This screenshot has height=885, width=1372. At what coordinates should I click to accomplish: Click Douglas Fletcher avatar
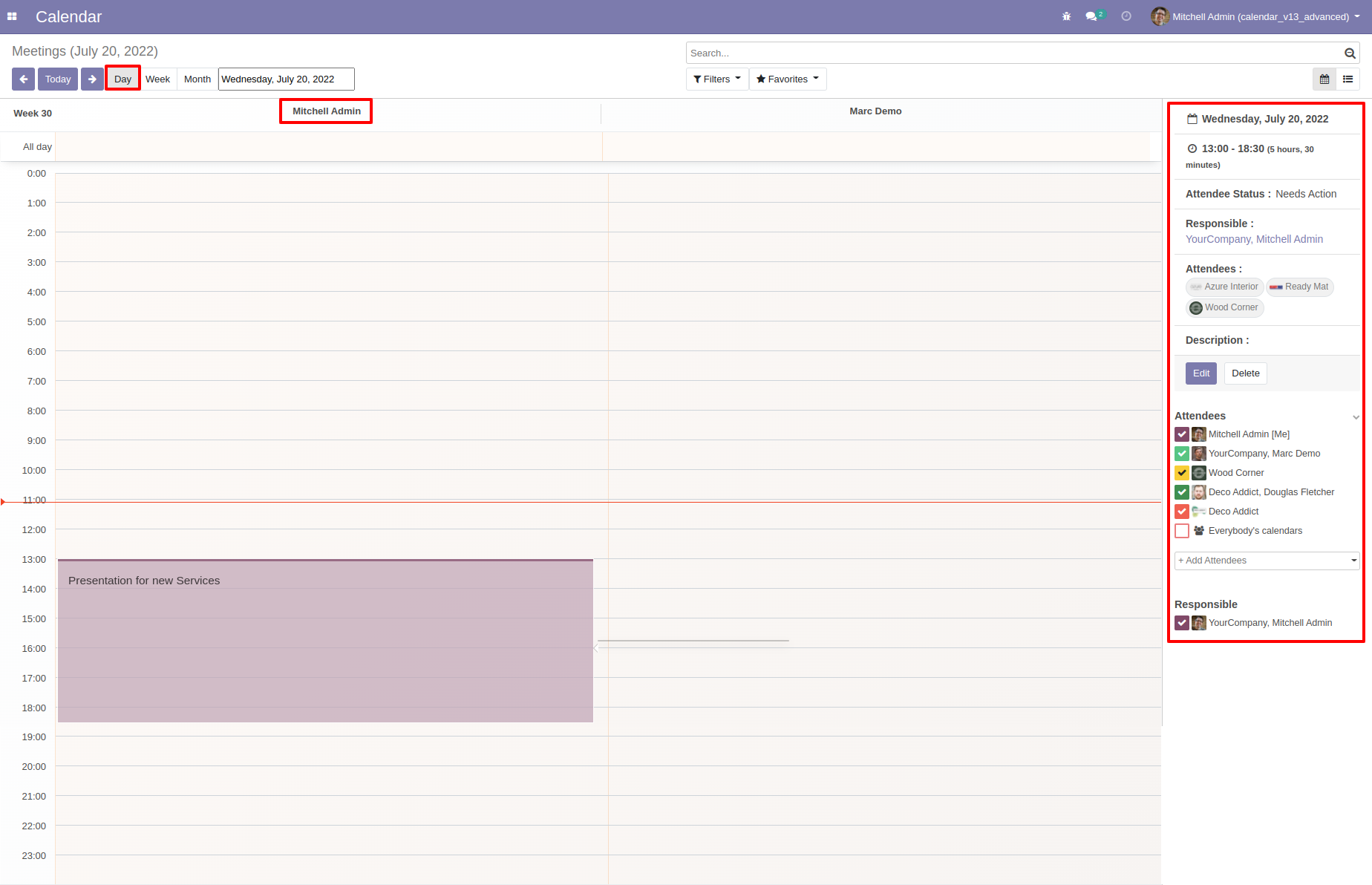point(1199,492)
